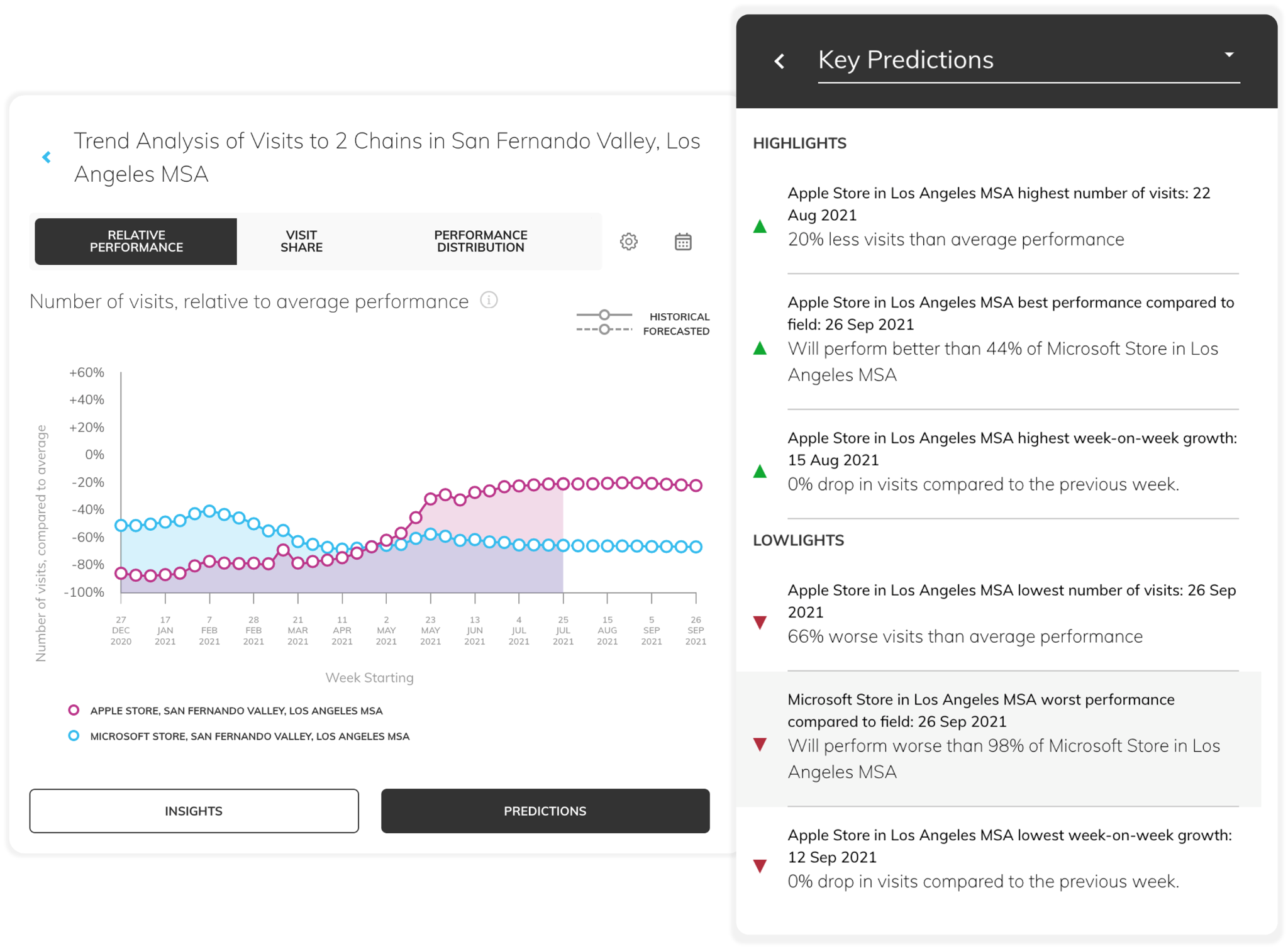
Task: Go back using blue chevron by title
Action: [x=47, y=157]
